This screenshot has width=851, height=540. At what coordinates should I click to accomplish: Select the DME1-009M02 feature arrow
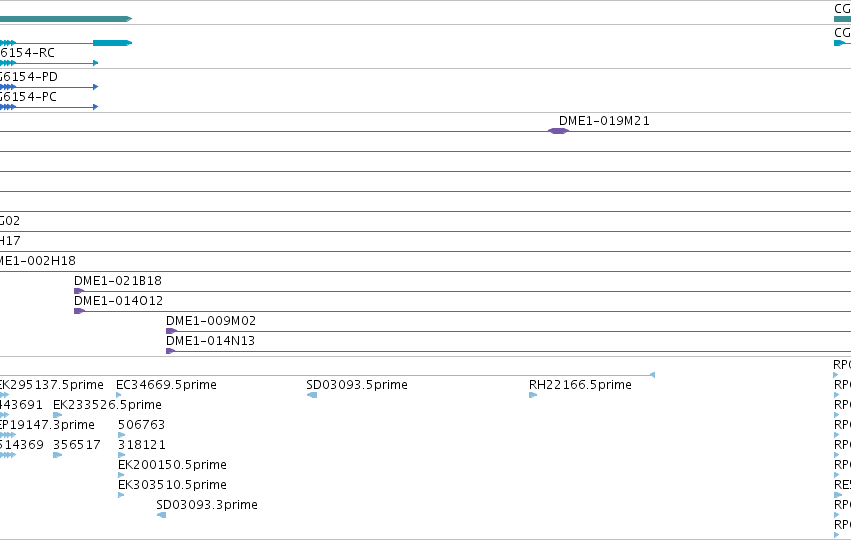point(172,331)
